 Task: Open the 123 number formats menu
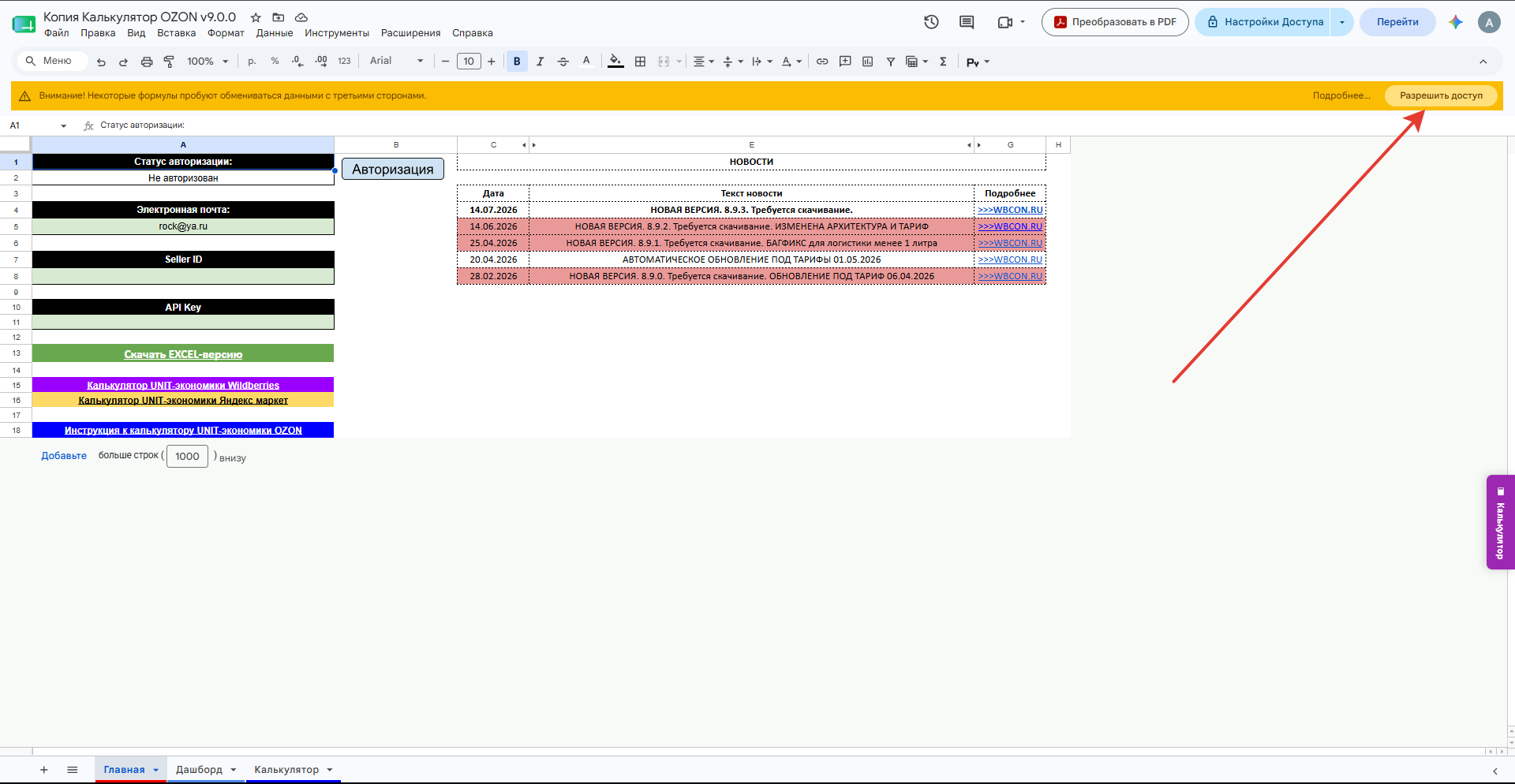(344, 62)
